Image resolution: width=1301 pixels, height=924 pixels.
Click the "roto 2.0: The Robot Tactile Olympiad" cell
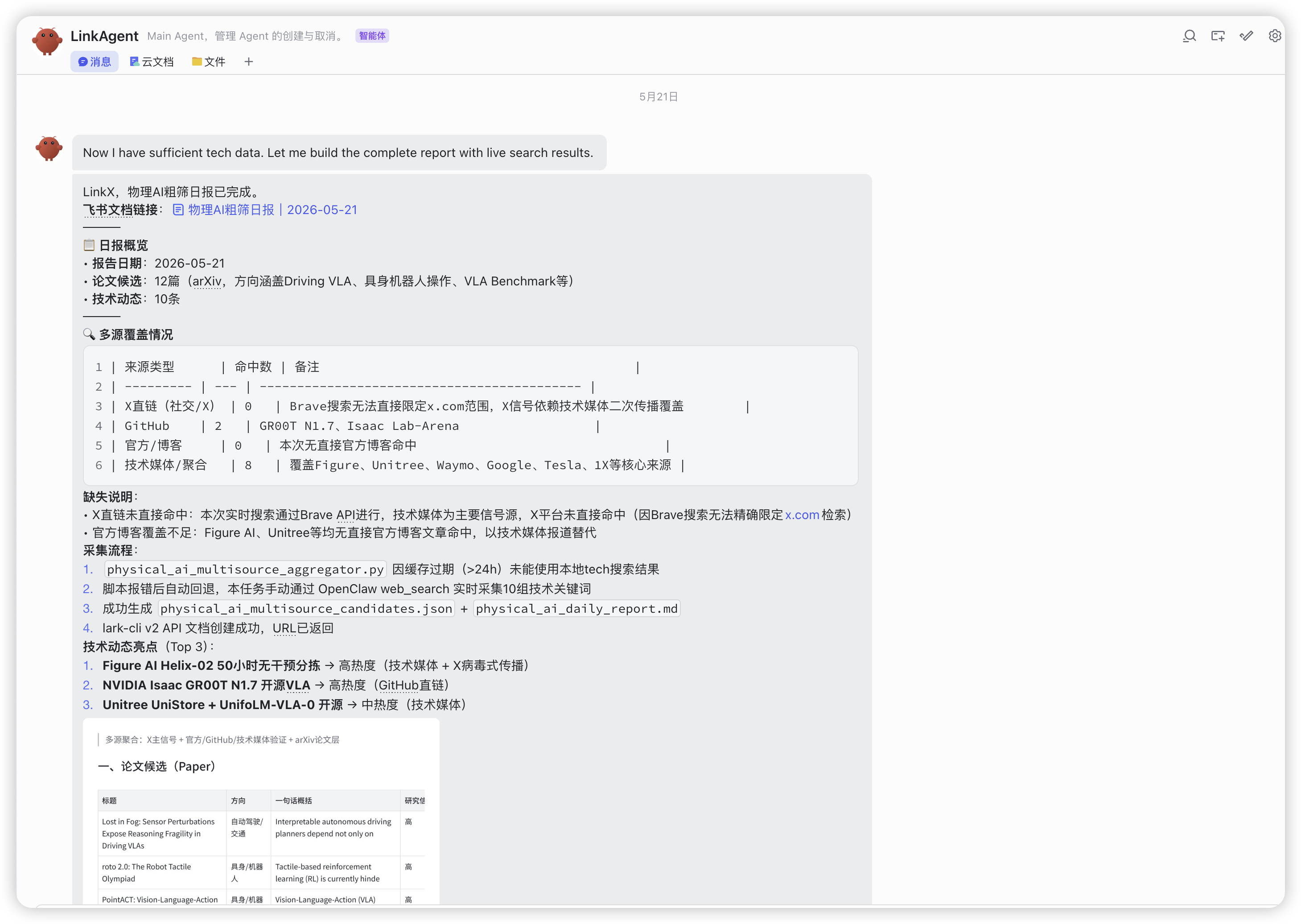point(162,873)
